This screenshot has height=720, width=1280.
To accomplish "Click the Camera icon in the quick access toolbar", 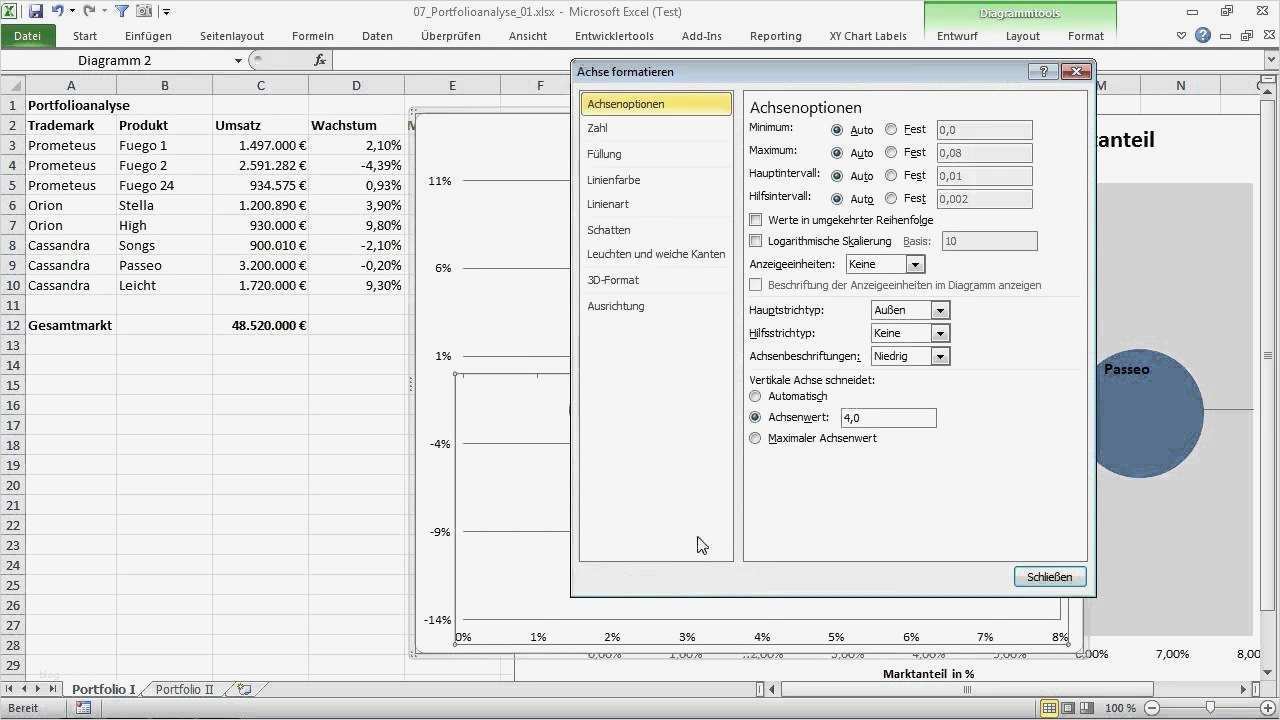I will [x=144, y=12].
